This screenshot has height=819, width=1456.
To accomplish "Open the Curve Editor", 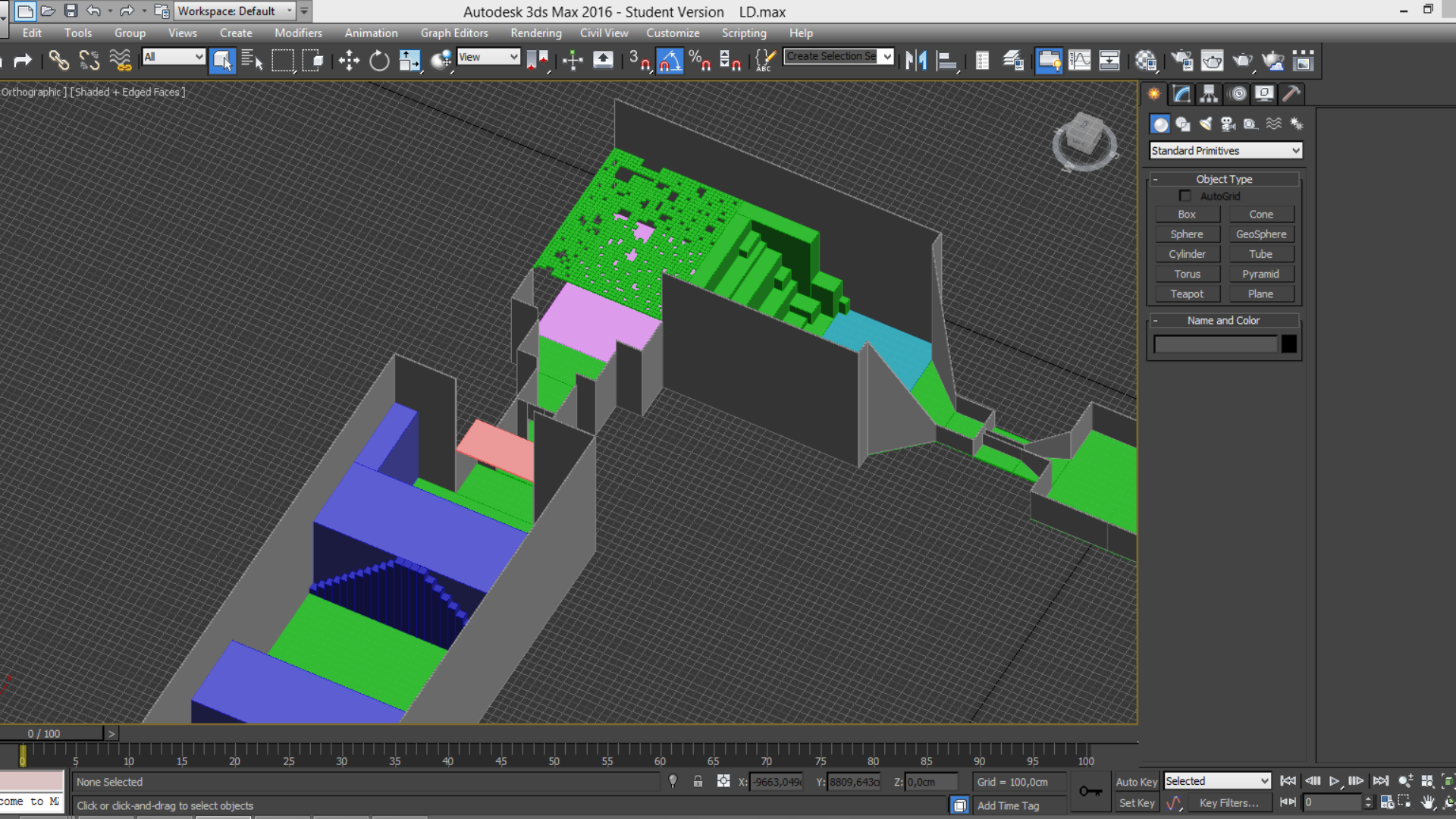I will point(1079,60).
